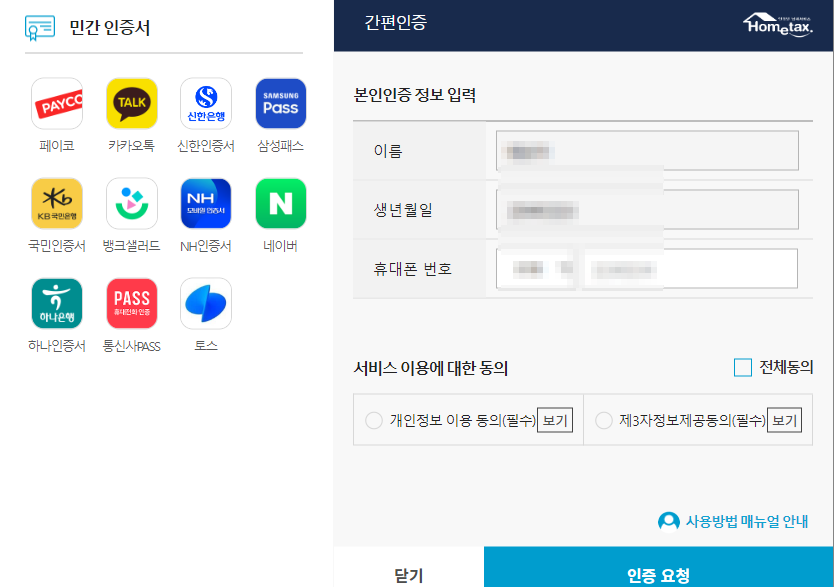Viewport: 834px width, 587px height.
Task: Click the 삼성패스 label
Action: click(281, 146)
